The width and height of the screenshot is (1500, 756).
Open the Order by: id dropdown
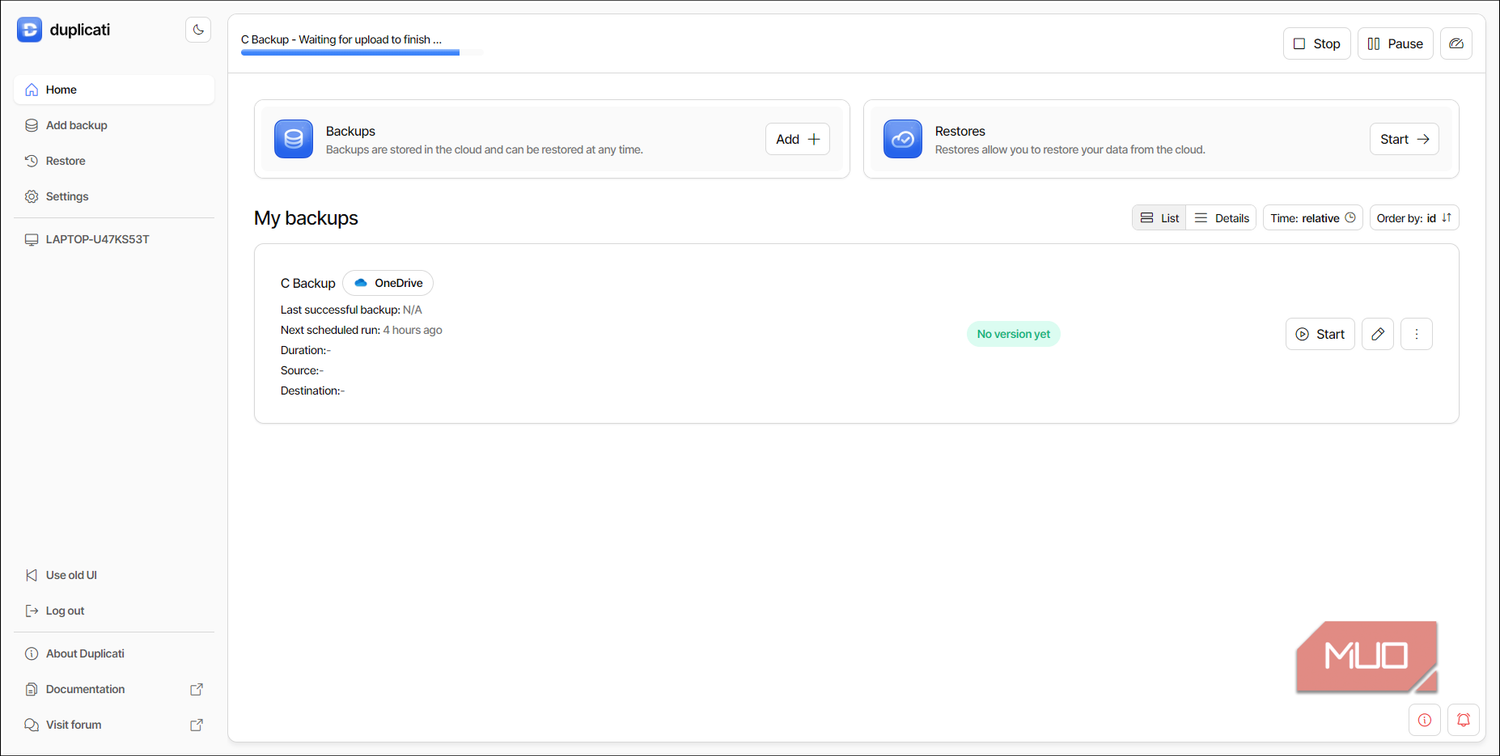coord(1414,218)
